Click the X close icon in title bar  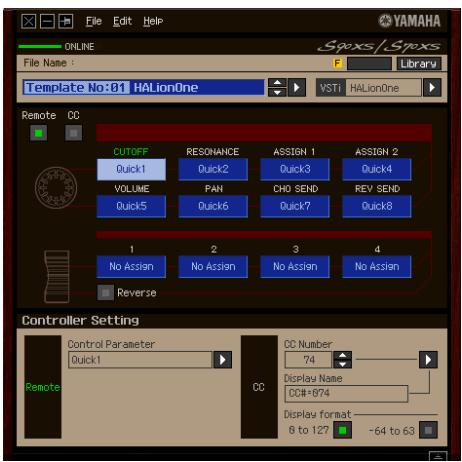point(28,22)
